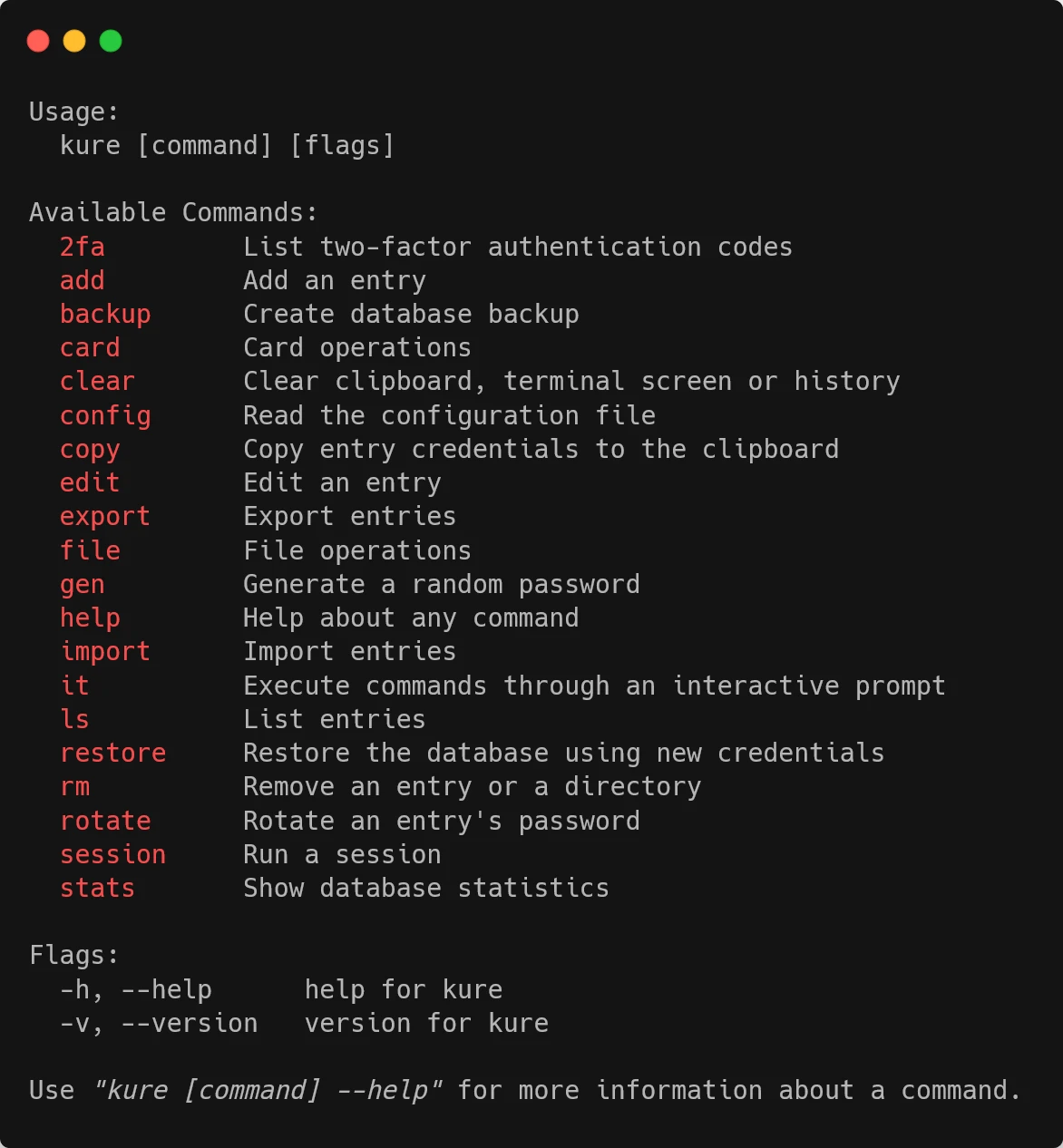Click the 'restore' command text
1063x1148 pixels.
[113, 753]
